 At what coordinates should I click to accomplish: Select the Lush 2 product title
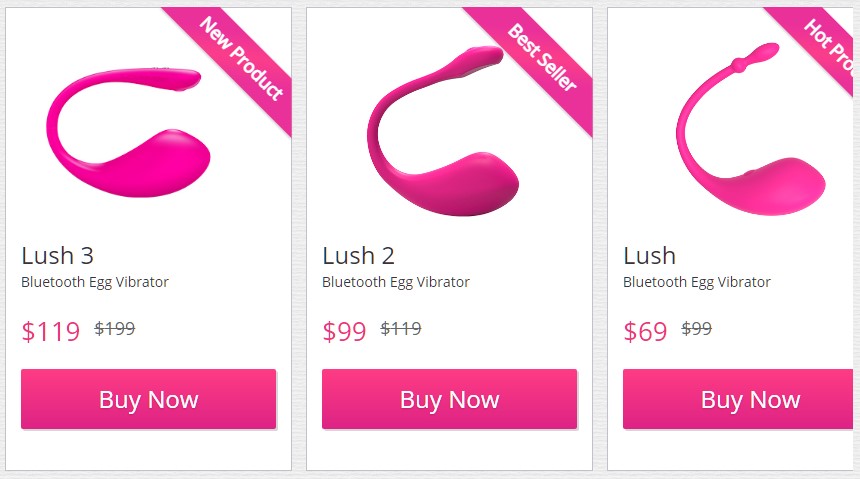(x=358, y=256)
